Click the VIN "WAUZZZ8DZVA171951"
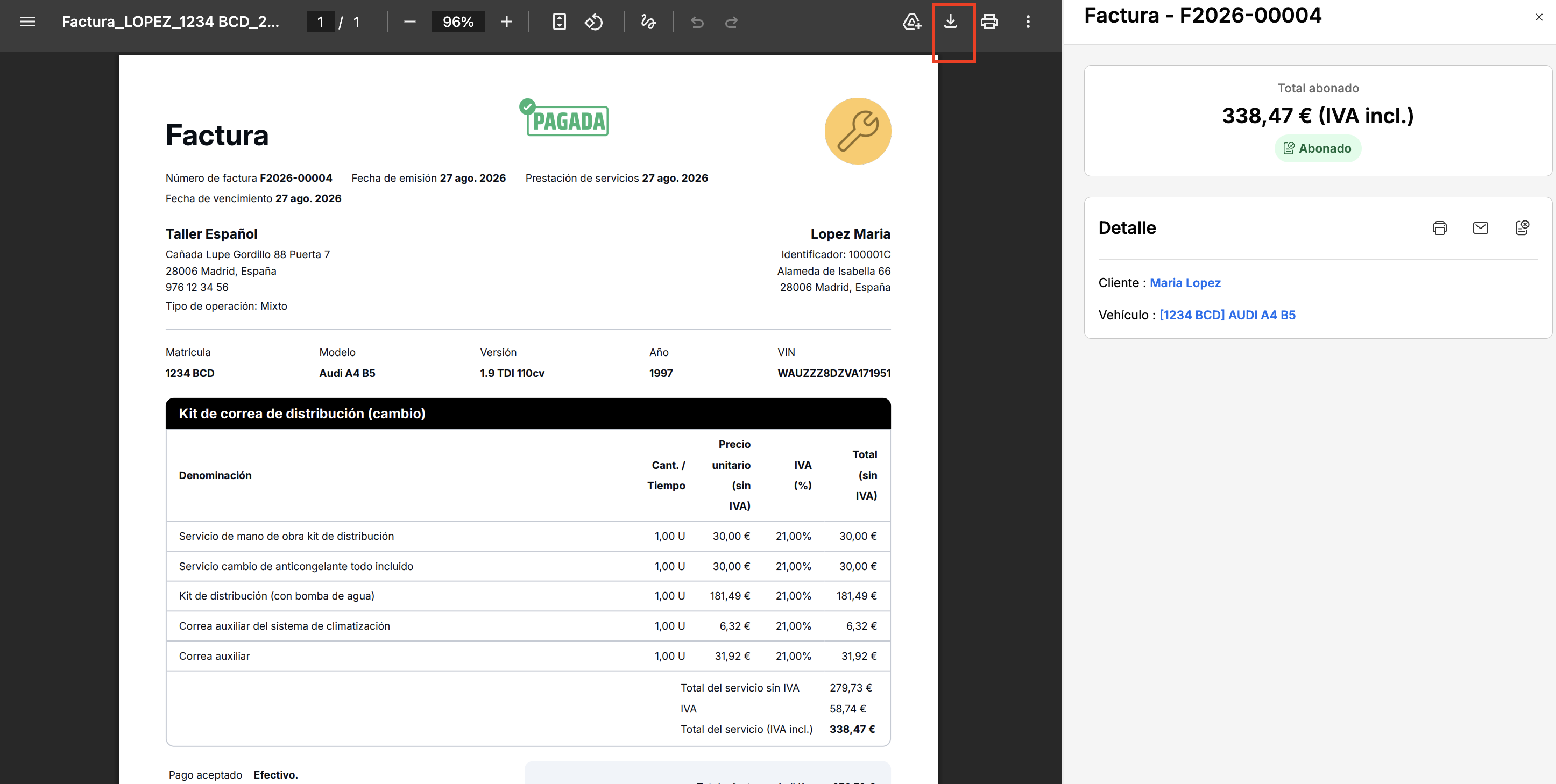 point(833,373)
